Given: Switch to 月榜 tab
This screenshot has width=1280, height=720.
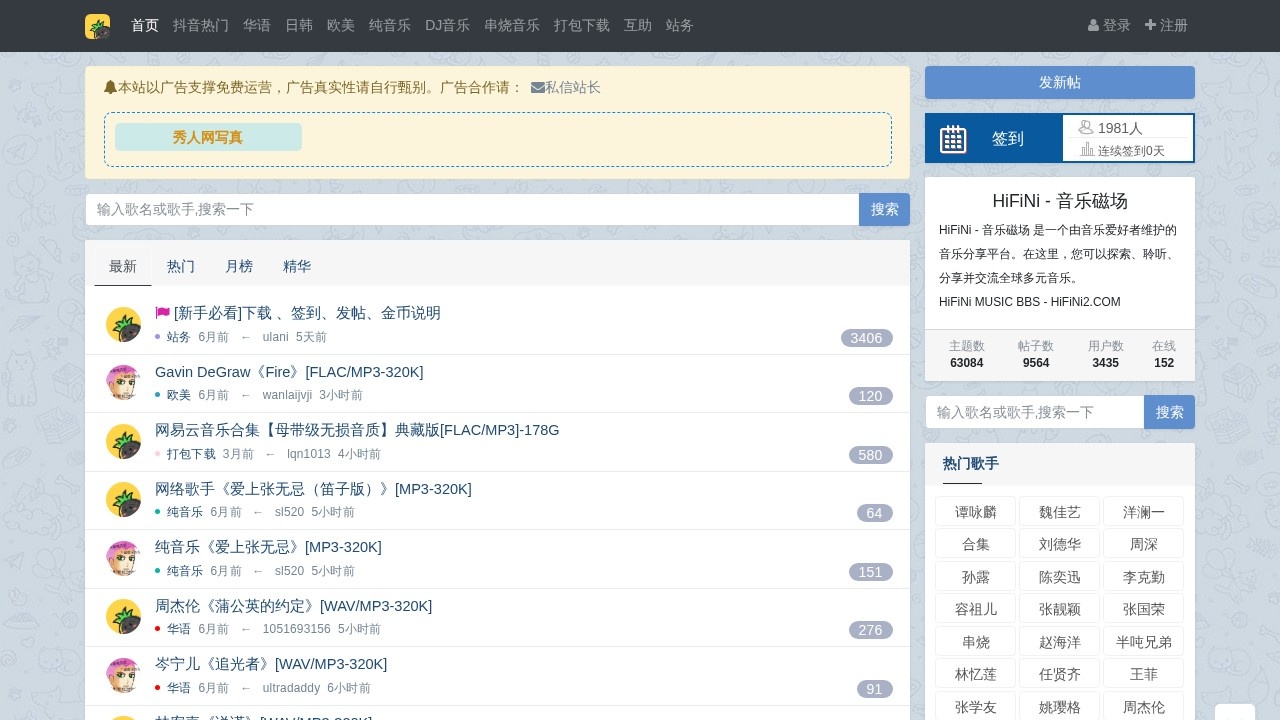Looking at the screenshot, I should tap(239, 267).
